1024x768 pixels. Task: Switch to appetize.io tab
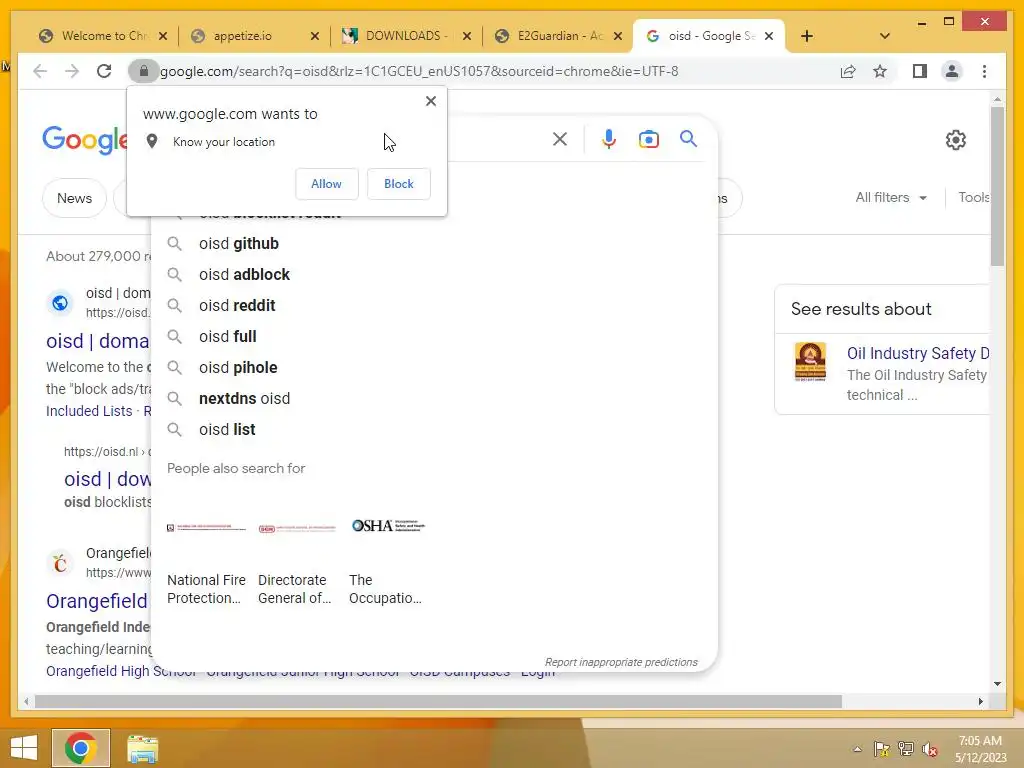click(x=255, y=36)
